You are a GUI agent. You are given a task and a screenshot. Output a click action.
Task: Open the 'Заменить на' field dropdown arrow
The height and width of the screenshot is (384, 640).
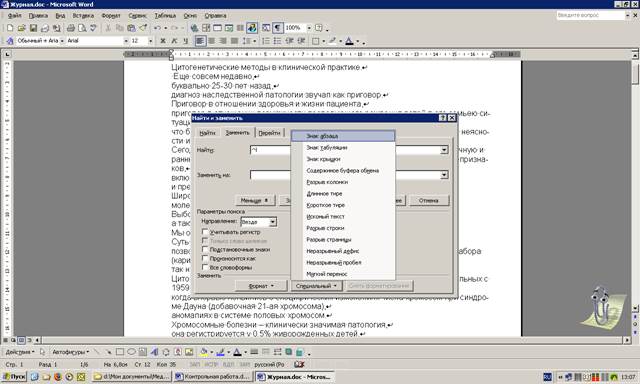tap(444, 175)
